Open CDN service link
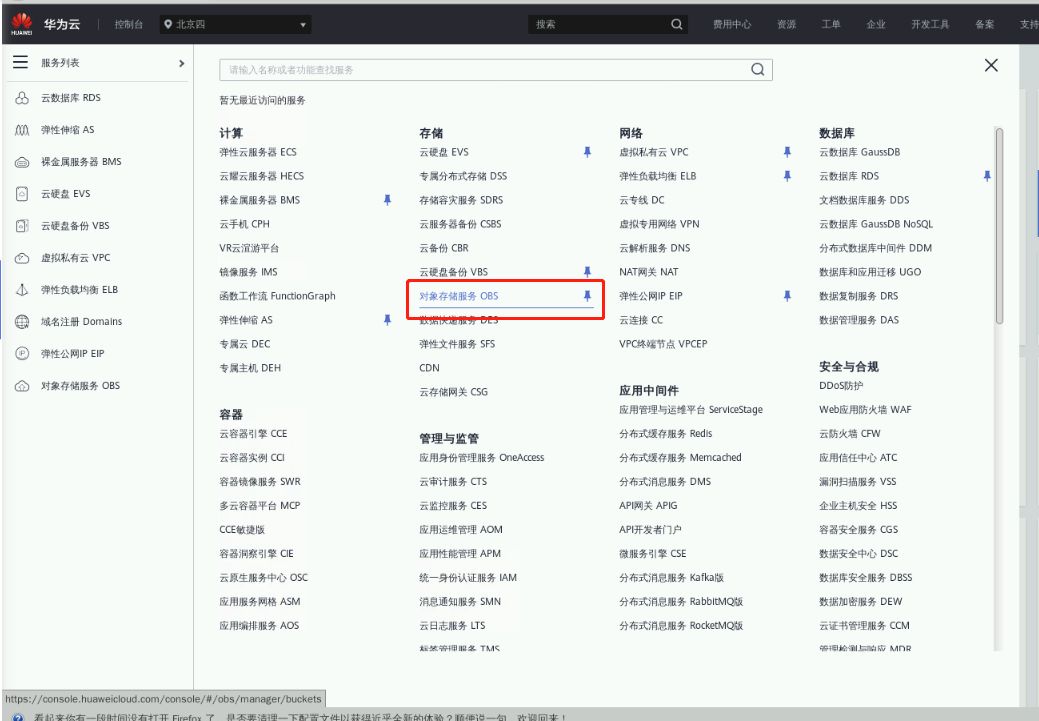Image resolution: width=1039 pixels, height=721 pixels. click(429, 368)
